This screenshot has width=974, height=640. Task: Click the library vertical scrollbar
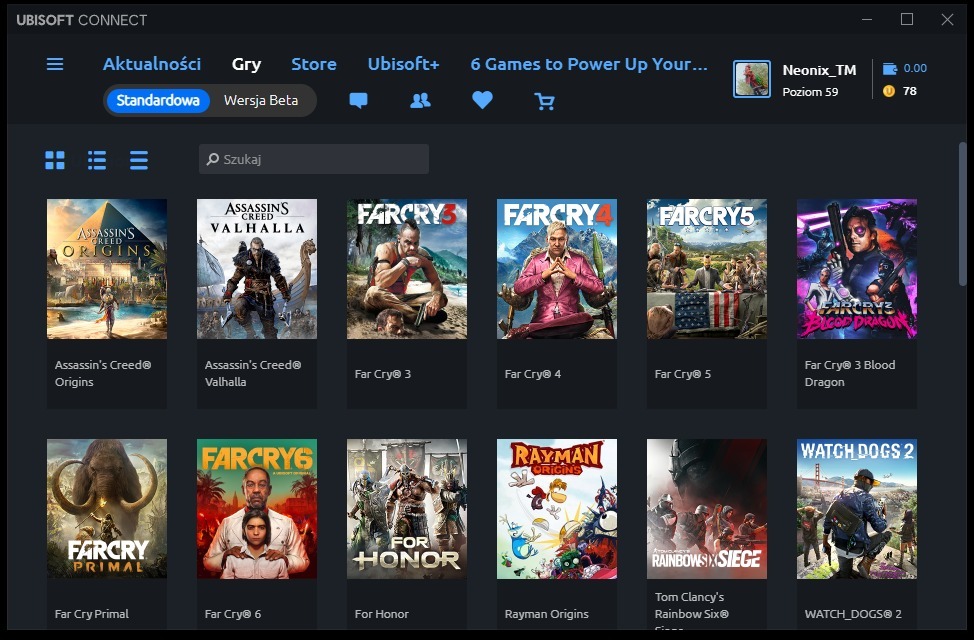click(x=963, y=214)
